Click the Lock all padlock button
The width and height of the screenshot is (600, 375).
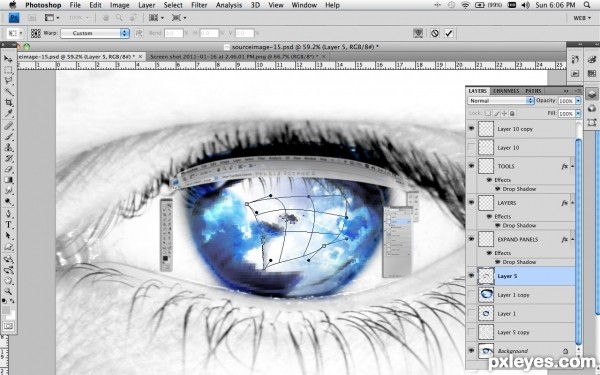click(512, 113)
